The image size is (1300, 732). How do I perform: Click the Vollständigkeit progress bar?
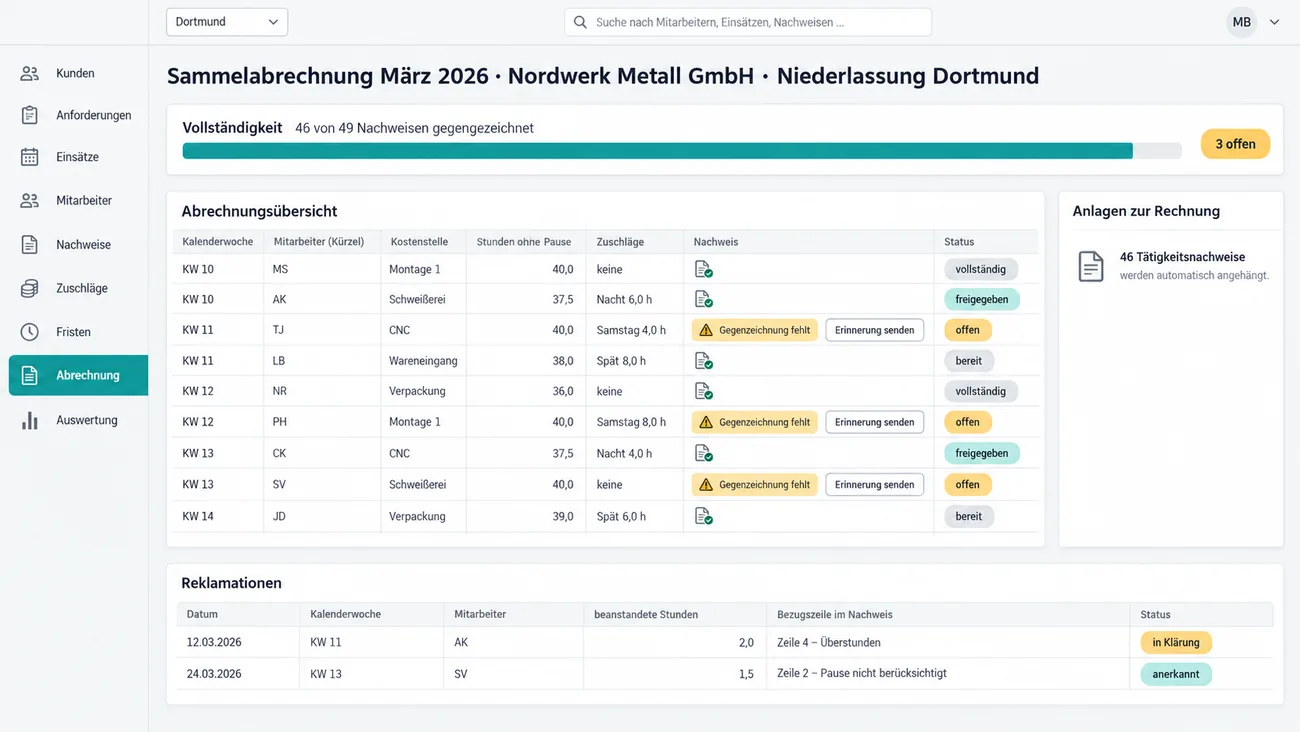point(682,151)
